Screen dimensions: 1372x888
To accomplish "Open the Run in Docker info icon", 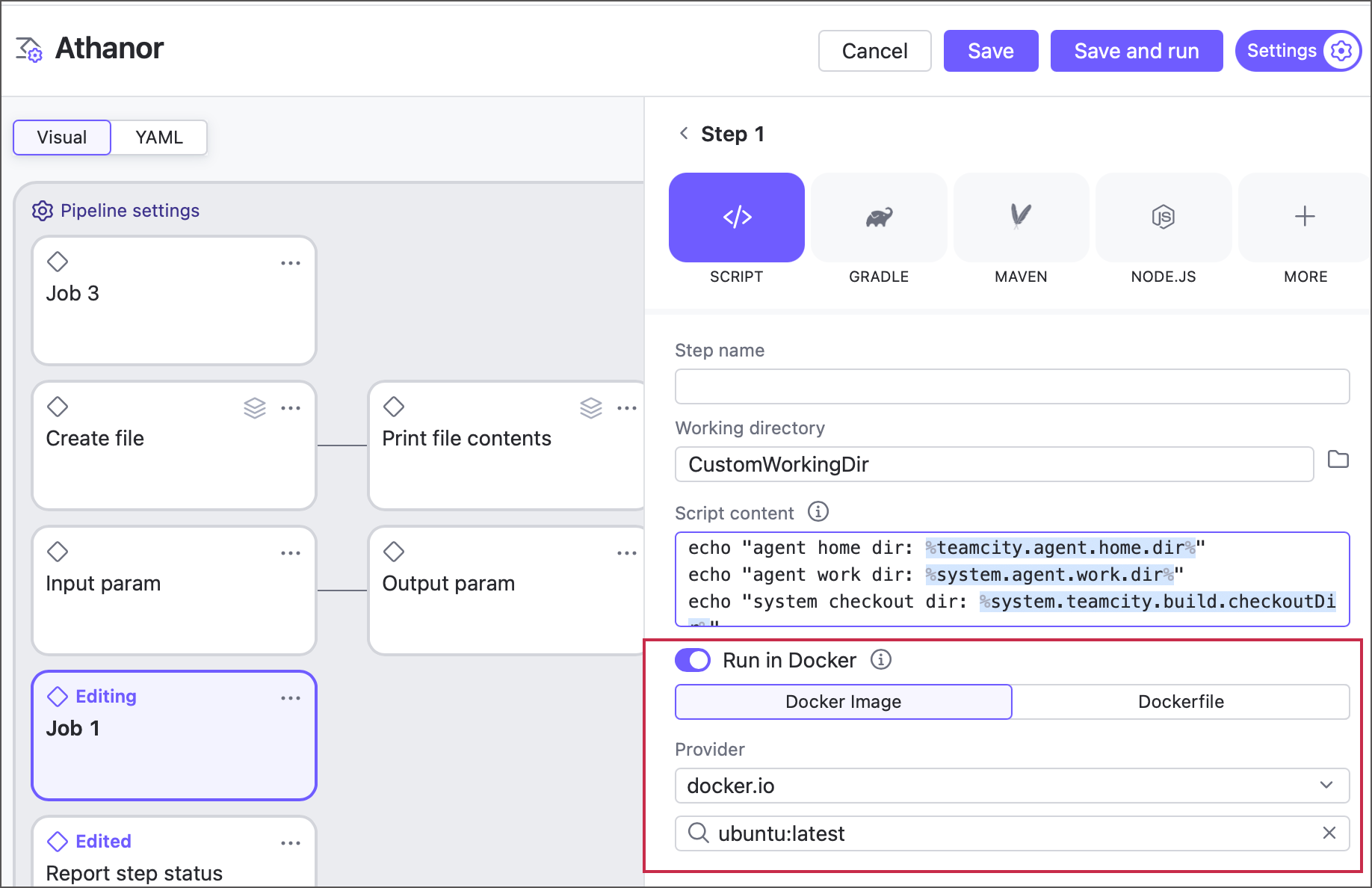I will click(x=881, y=660).
